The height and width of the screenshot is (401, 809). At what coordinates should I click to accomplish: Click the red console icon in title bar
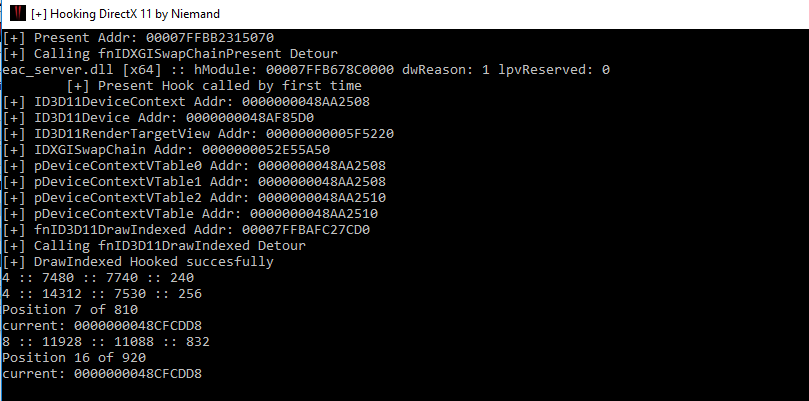click(x=18, y=13)
